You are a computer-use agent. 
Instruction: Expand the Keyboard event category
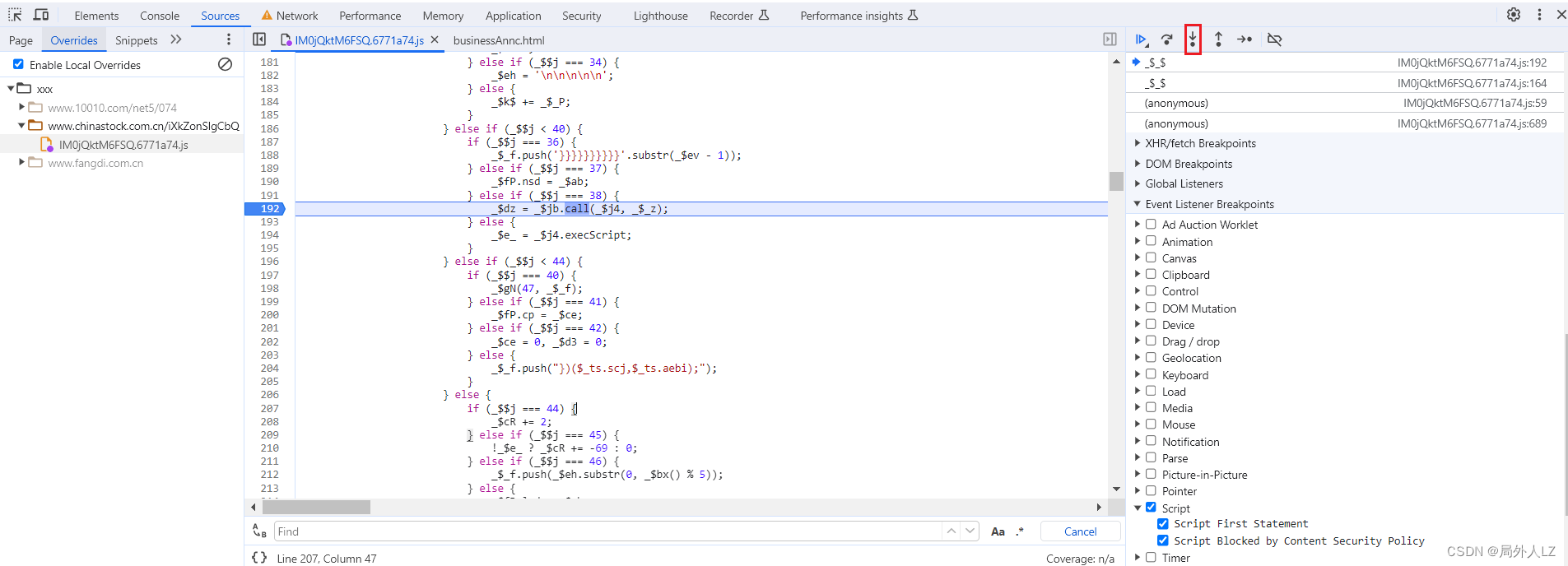point(1138,374)
